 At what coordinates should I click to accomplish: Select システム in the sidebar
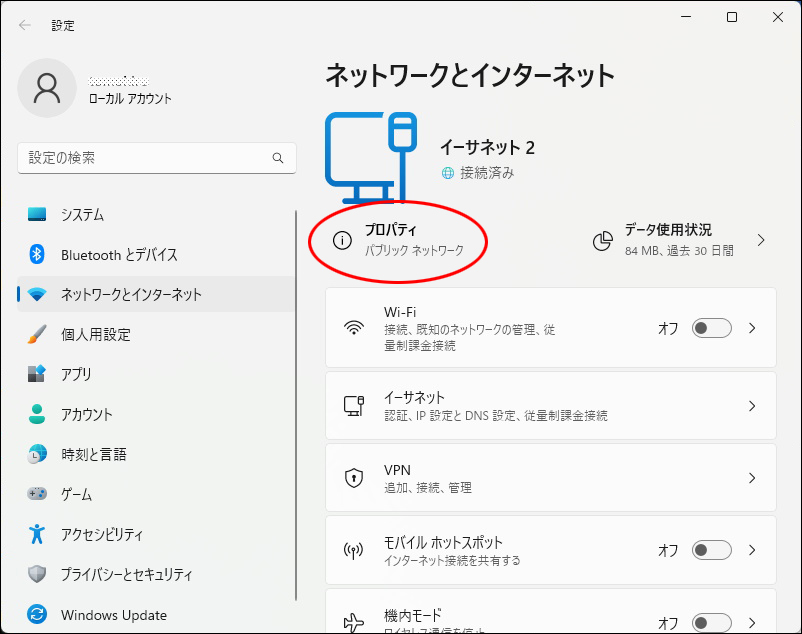click(x=82, y=215)
